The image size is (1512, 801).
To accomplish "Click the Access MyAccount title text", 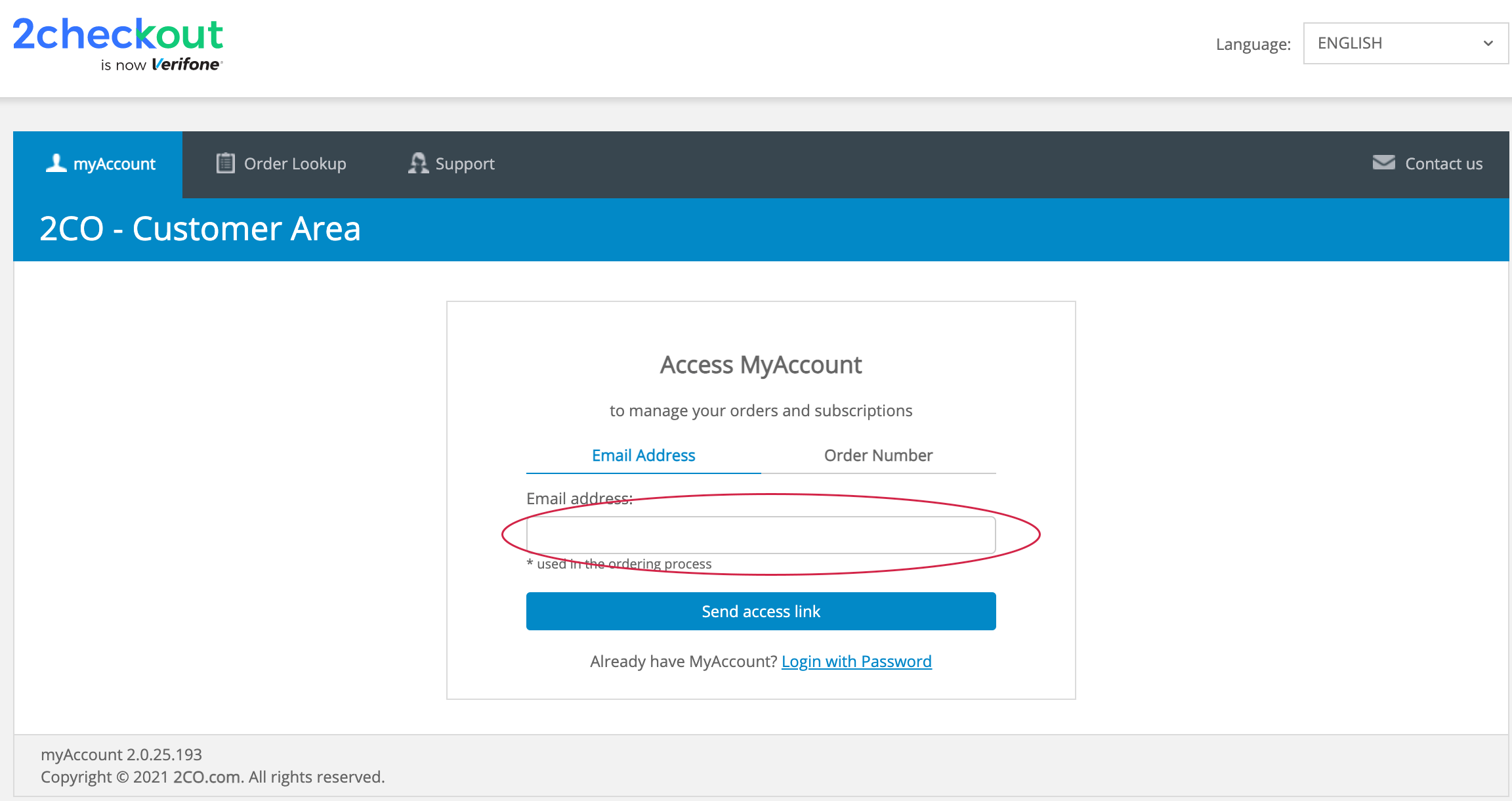I will point(761,364).
